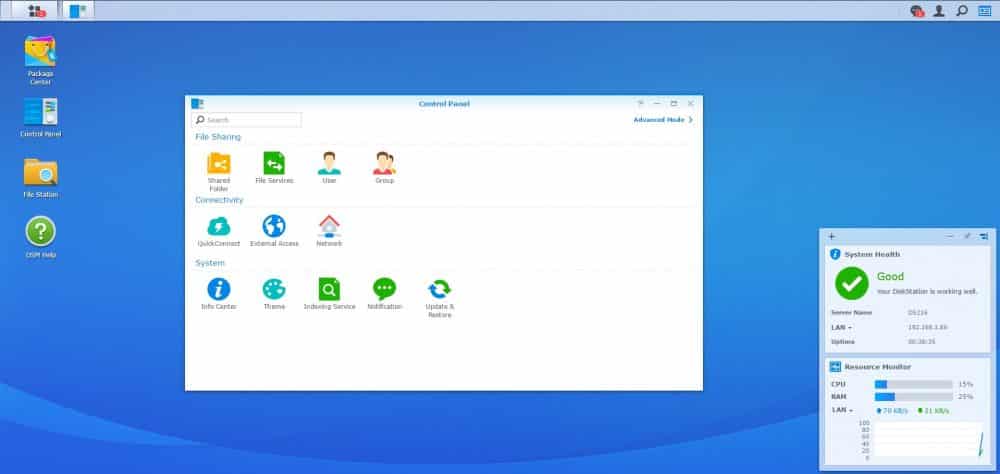Switch to Advanced Mode

(x=663, y=120)
